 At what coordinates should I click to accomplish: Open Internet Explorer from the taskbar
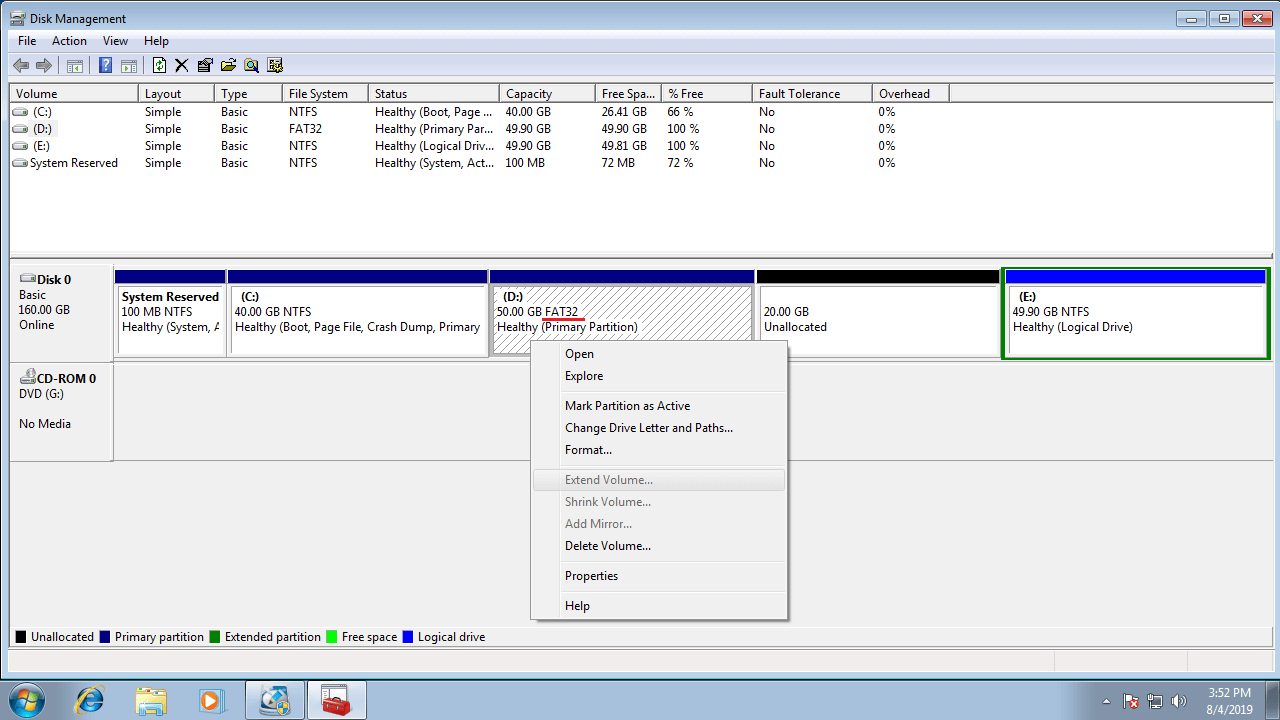point(89,700)
